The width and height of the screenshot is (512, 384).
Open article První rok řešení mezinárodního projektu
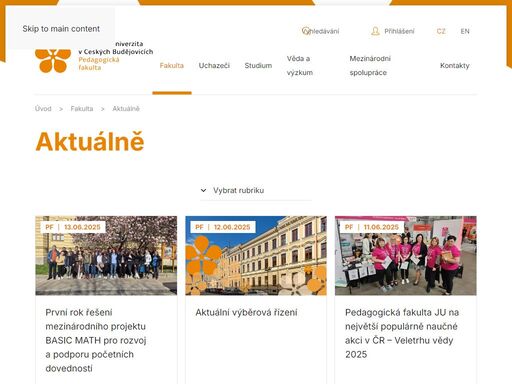tap(96, 340)
